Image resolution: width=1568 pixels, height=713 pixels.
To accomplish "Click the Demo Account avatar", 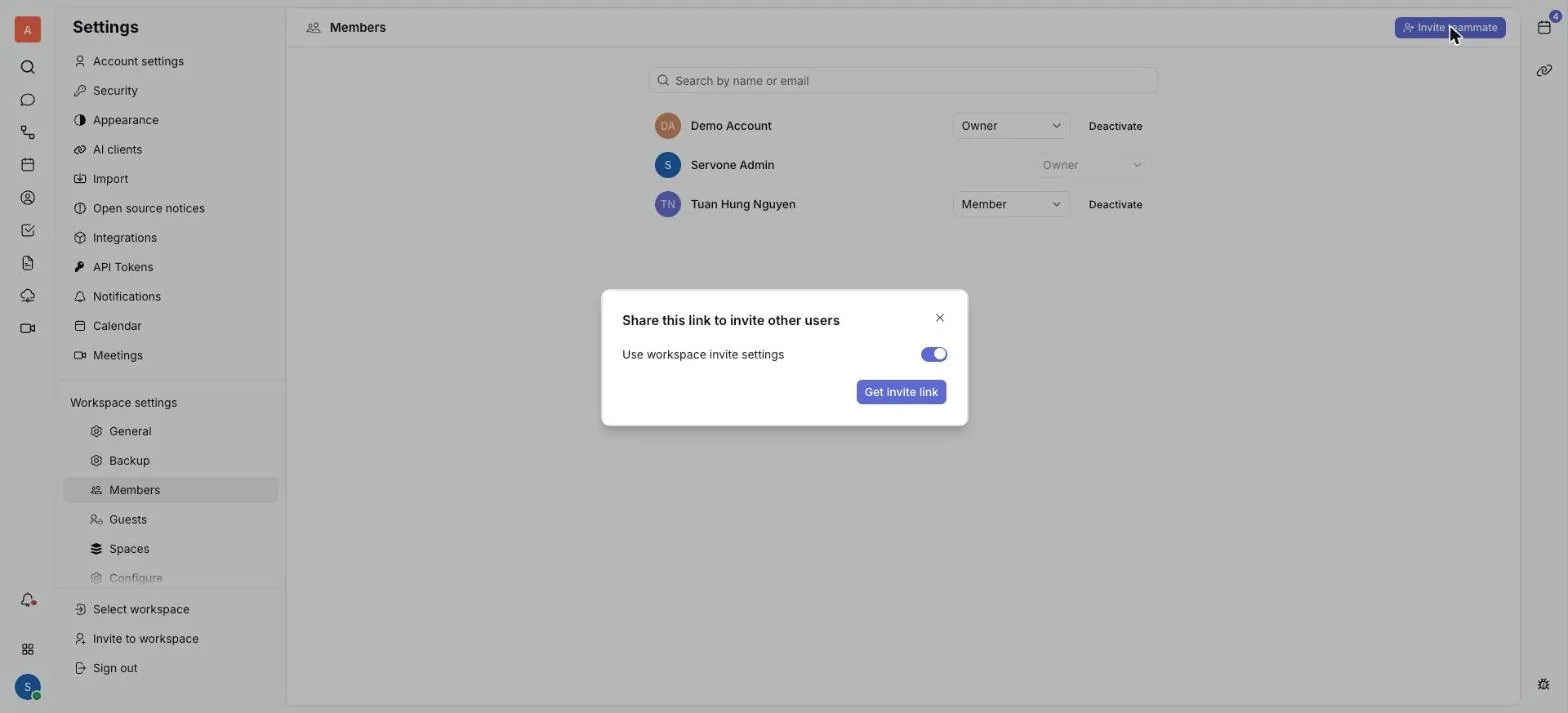I will pyautogui.click(x=668, y=126).
